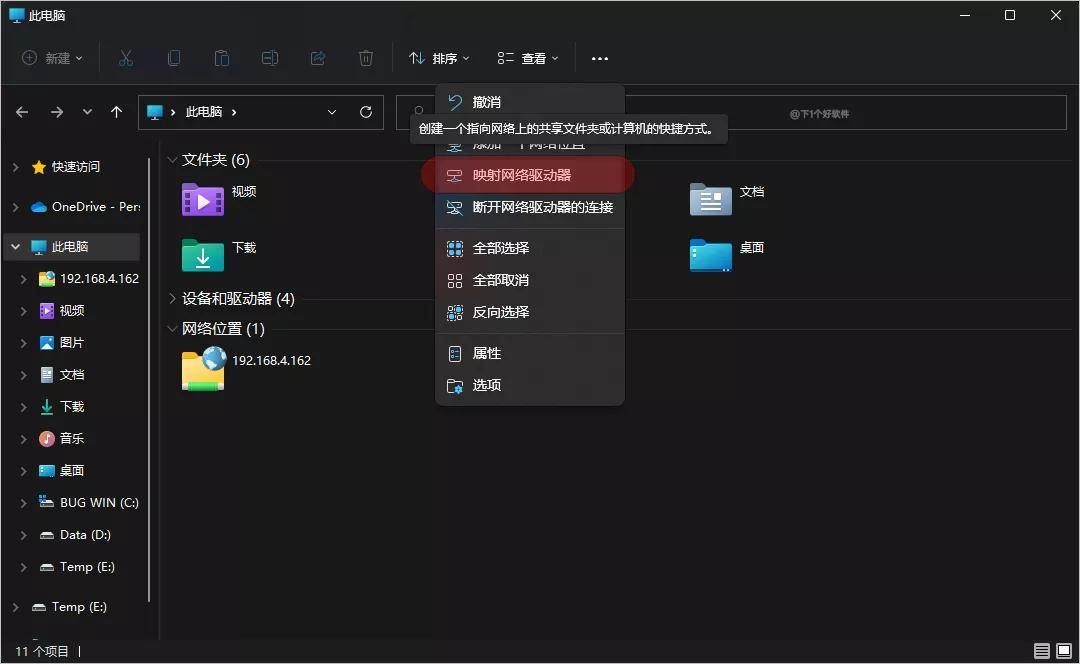The width and height of the screenshot is (1080, 664).
Task: Open the 192.168.4.162 network location icon
Action: point(202,368)
